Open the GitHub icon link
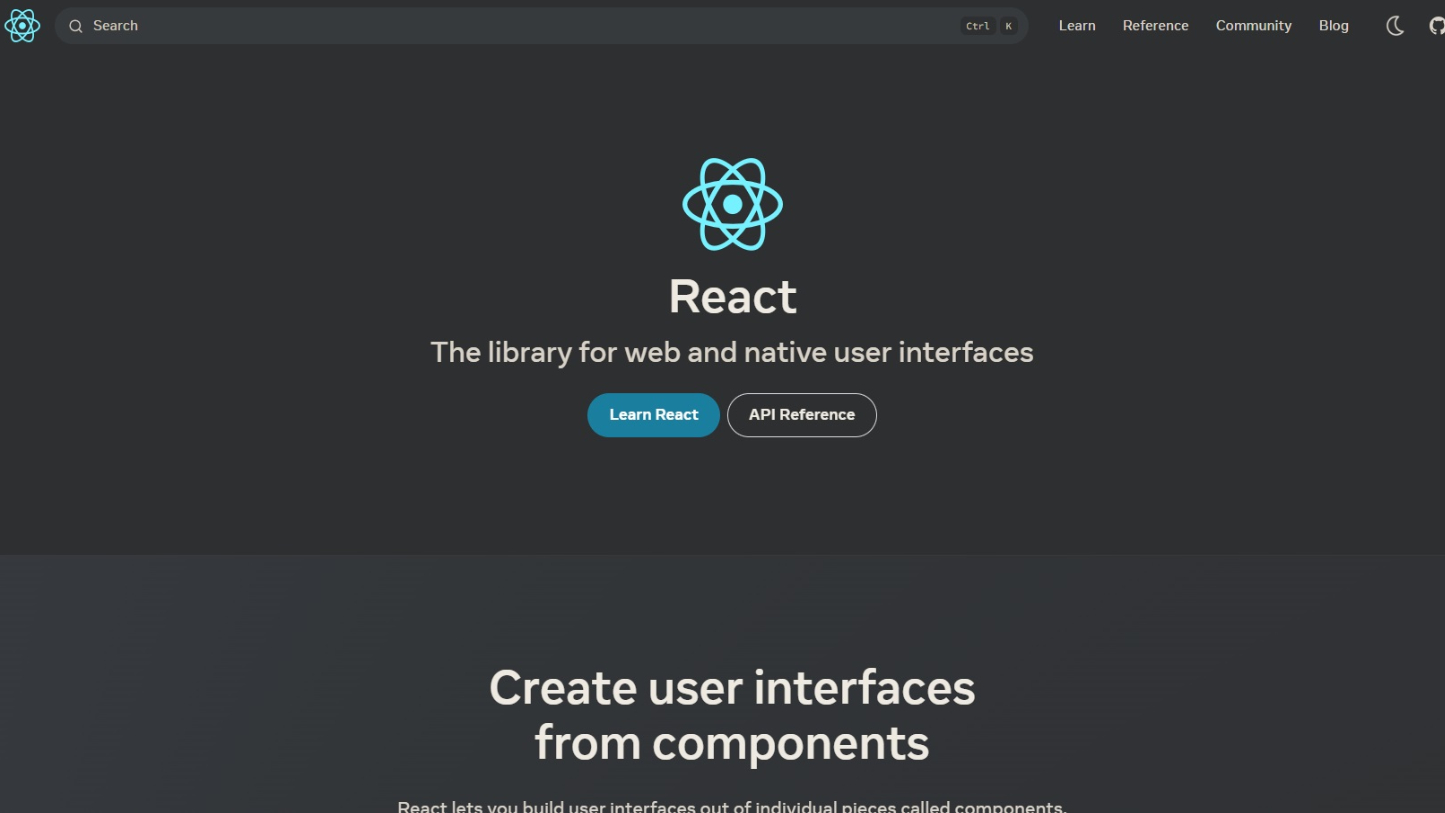Image resolution: width=1445 pixels, height=813 pixels. point(1437,26)
